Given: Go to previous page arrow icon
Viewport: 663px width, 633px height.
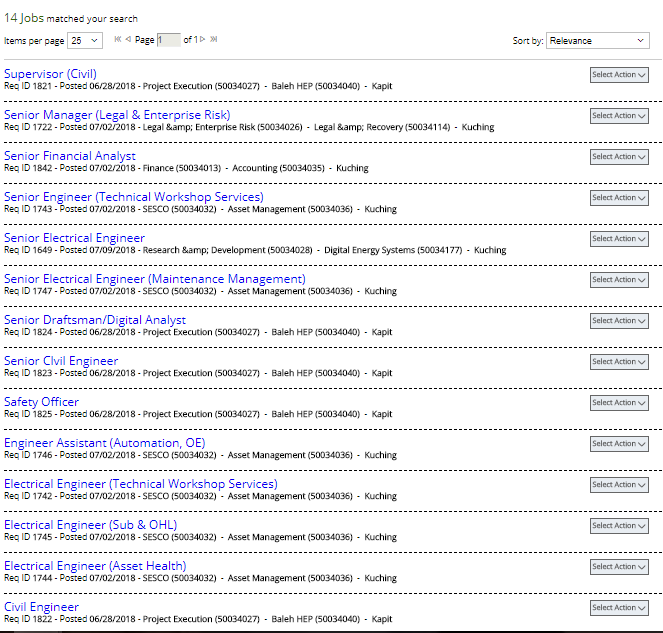Looking at the screenshot, I should [x=128, y=39].
